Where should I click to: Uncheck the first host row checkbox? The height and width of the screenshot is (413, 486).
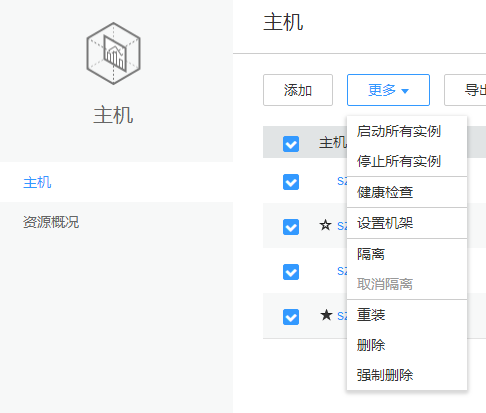click(x=291, y=182)
